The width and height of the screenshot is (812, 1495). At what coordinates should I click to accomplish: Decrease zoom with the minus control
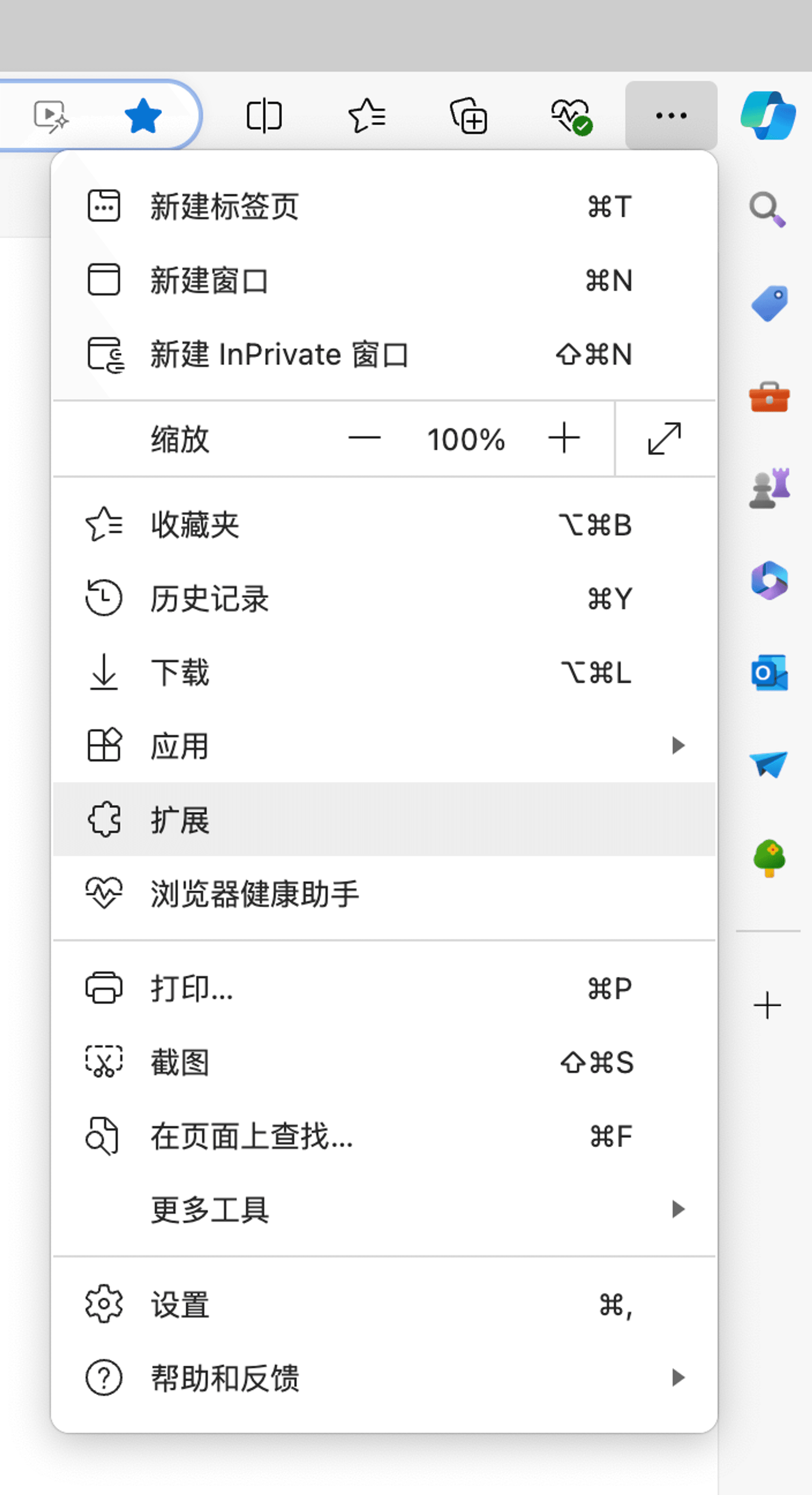[365, 438]
